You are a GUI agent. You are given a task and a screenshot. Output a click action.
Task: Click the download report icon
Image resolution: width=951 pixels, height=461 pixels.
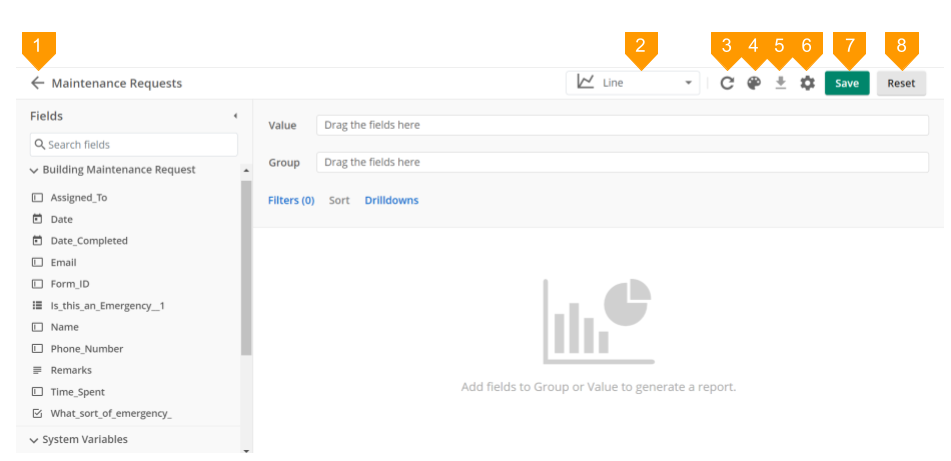[x=781, y=83]
